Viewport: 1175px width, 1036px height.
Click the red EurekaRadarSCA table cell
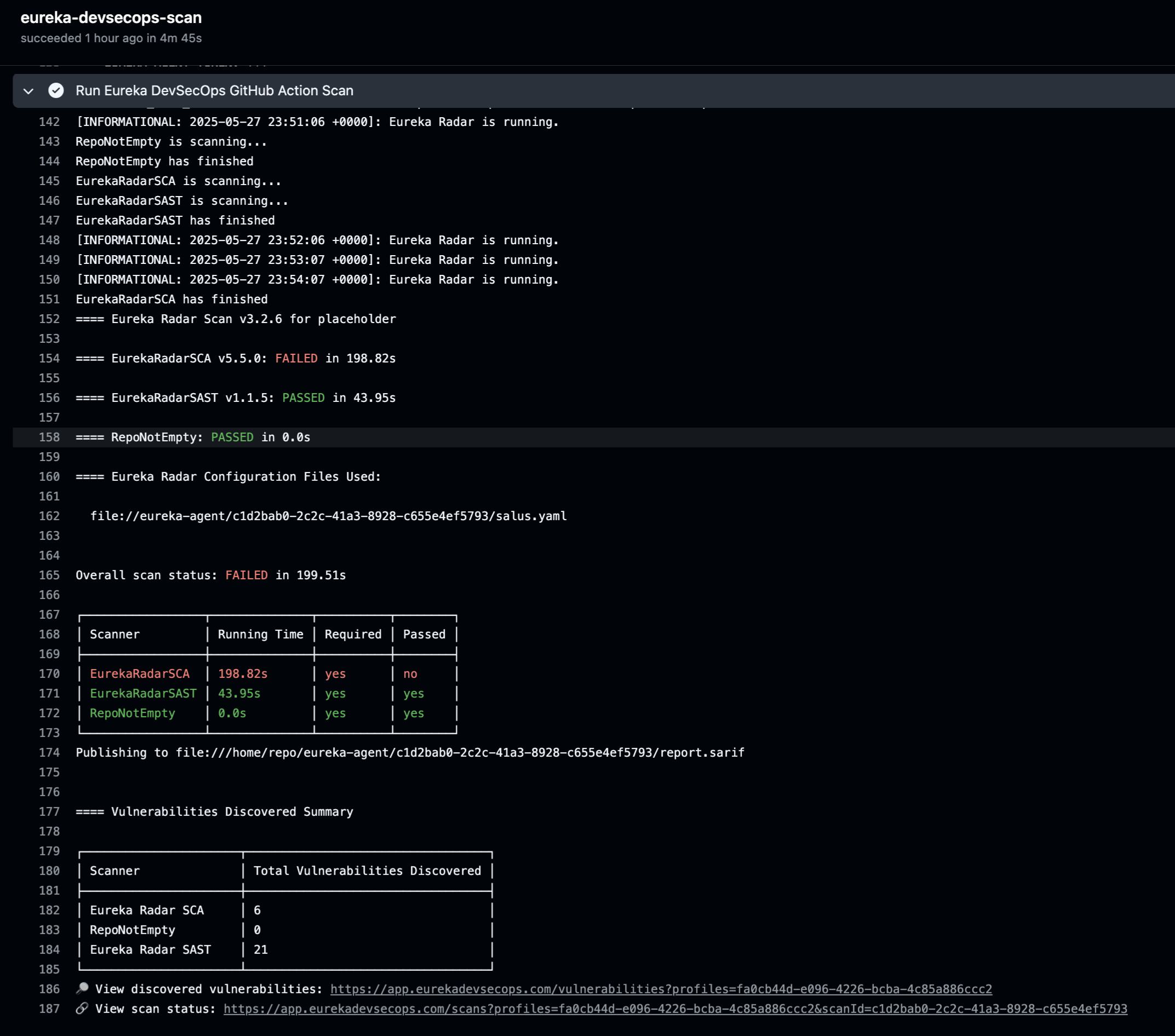click(x=140, y=674)
